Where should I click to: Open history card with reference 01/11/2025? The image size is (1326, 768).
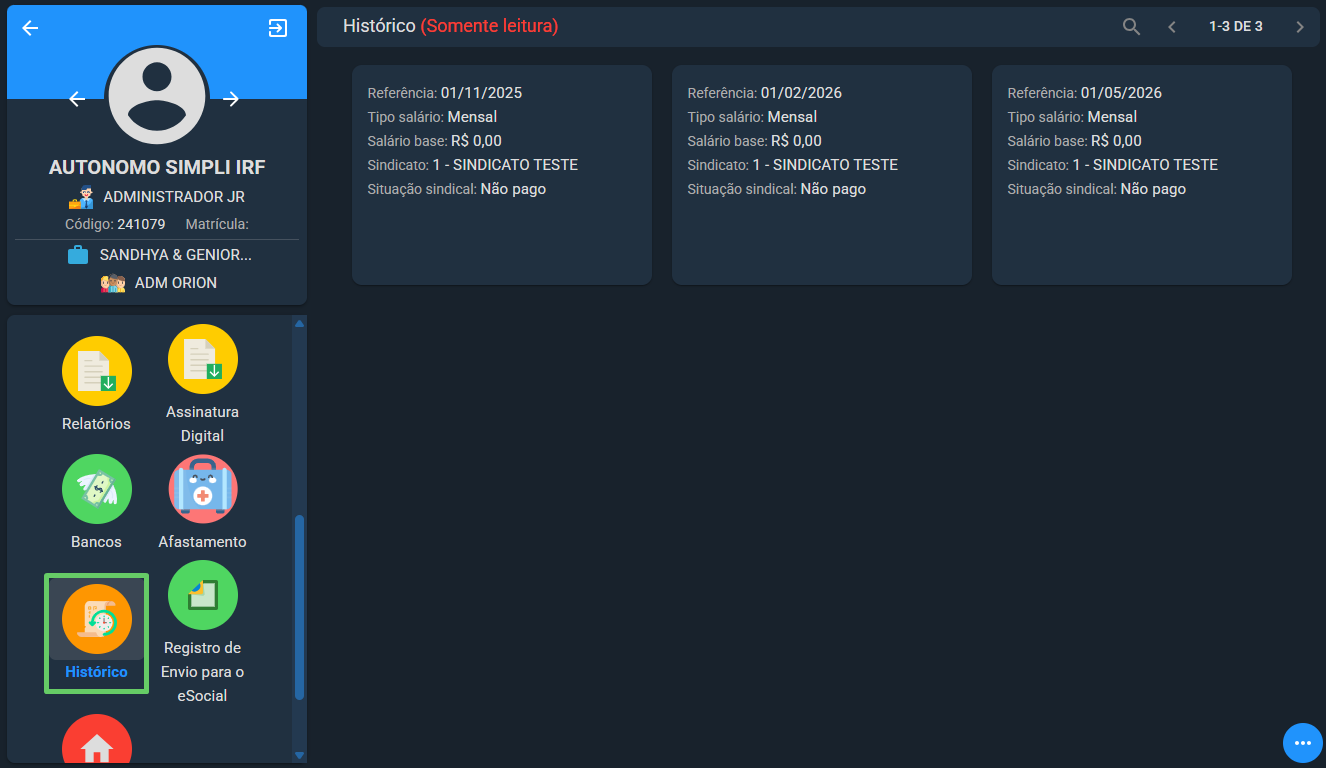502,175
